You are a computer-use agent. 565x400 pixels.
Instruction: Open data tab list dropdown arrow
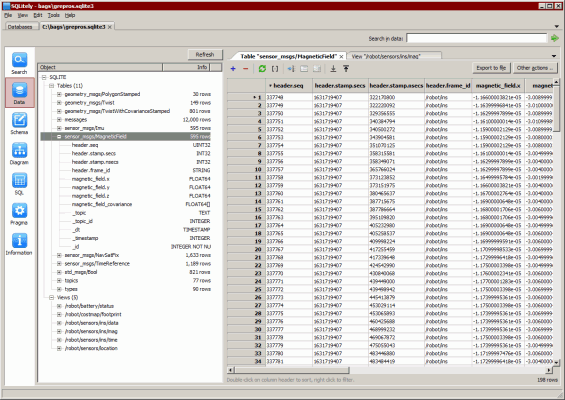554,56
